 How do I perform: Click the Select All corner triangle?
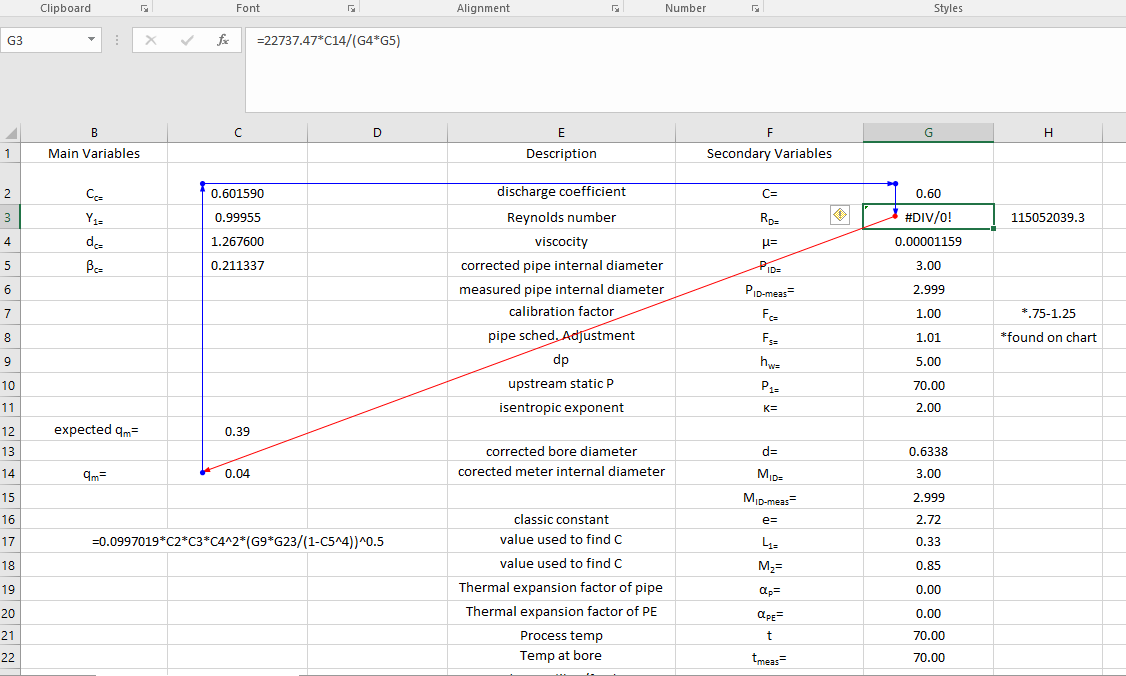point(10,133)
